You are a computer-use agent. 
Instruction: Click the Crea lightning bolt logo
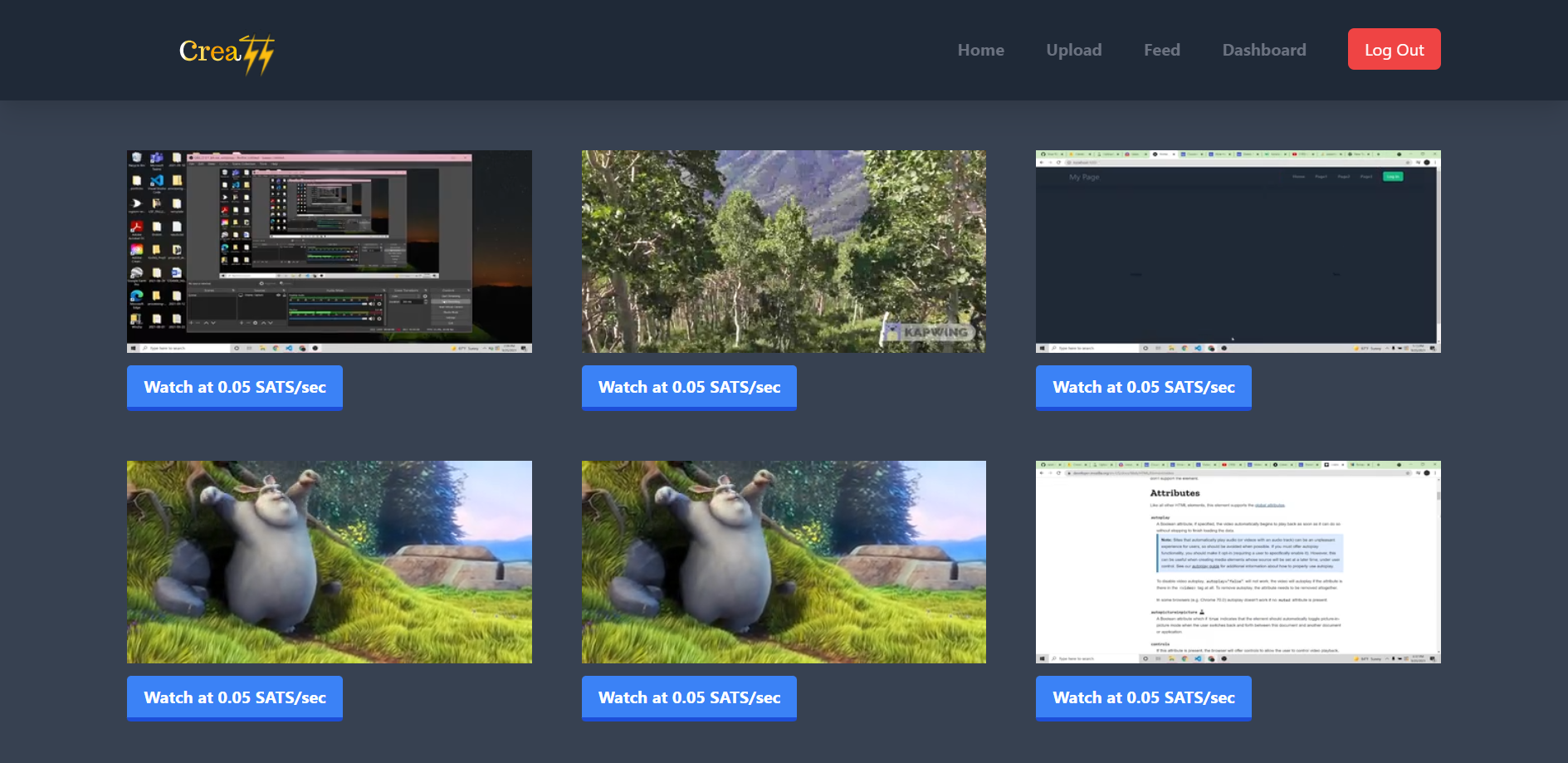point(227,54)
